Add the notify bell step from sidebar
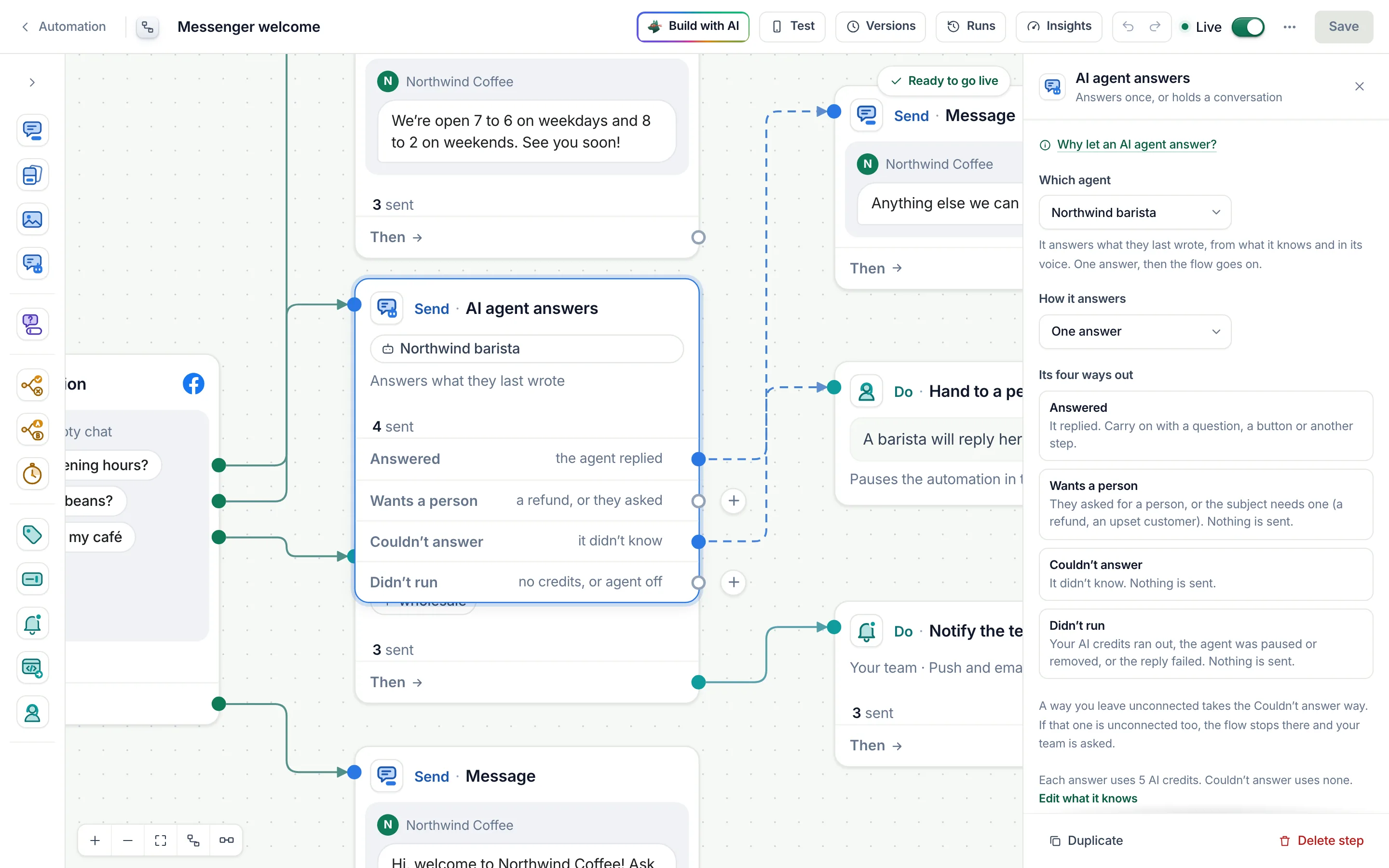This screenshot has height=868, width=1389. pos(32,624)
